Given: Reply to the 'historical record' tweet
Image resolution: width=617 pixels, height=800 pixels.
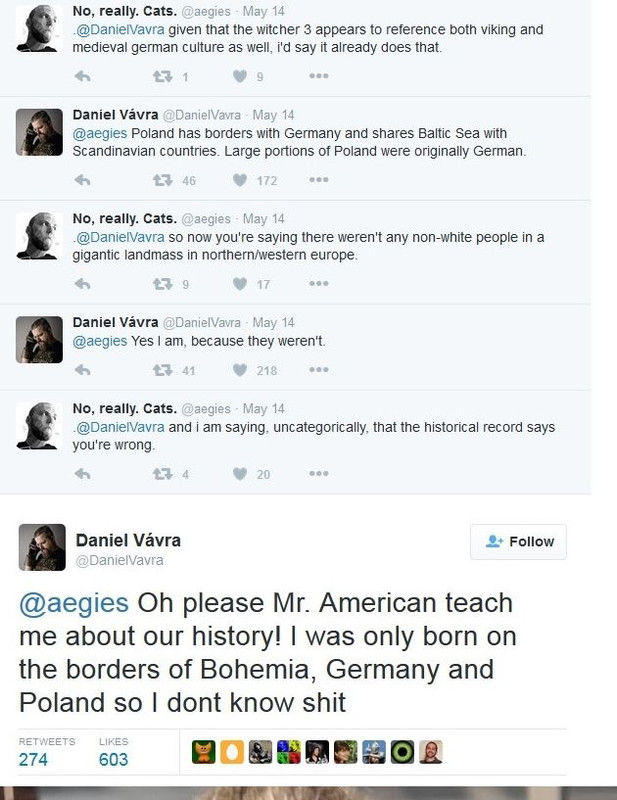Looking at the screenshot, I should pyautogui.click(x=83, y=474).
